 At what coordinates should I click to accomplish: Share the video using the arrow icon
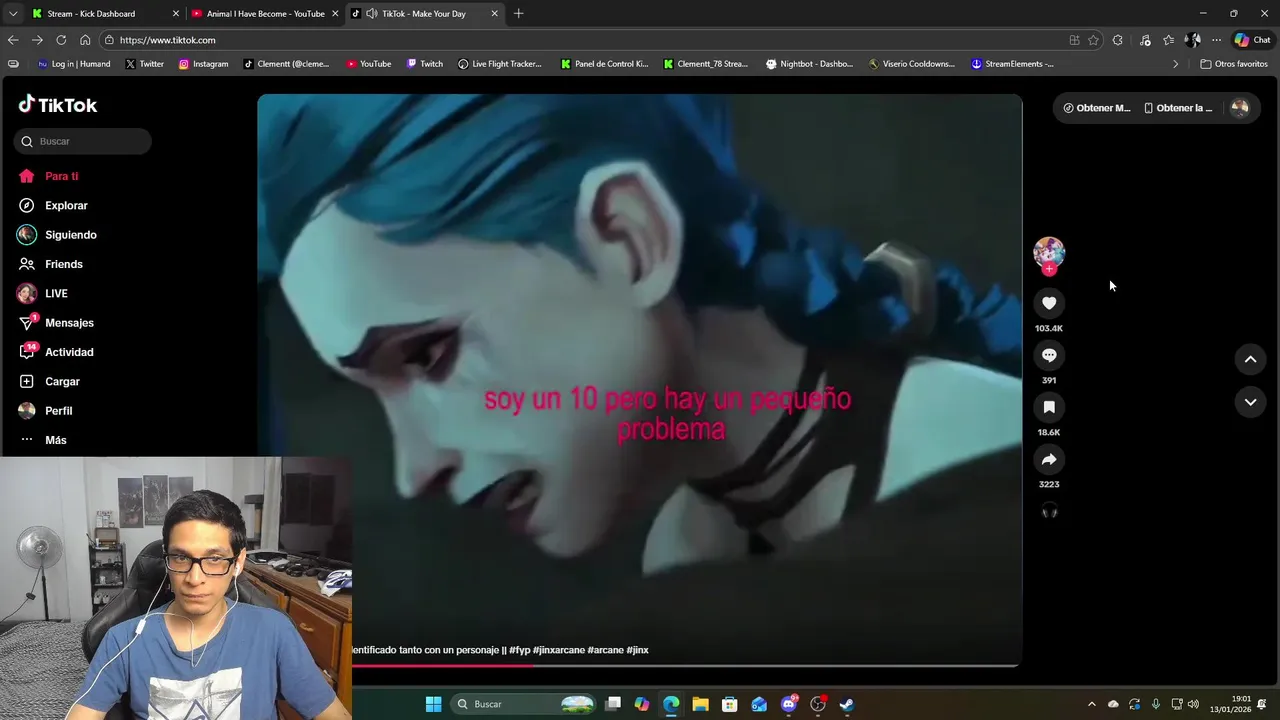[x=1049, y=459]
